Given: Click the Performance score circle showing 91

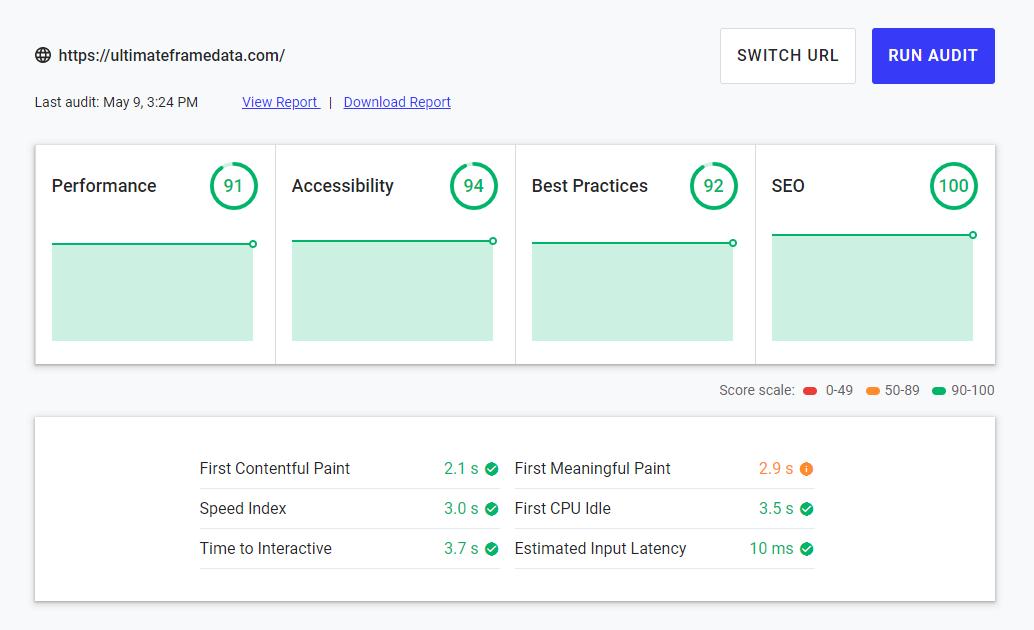Looking at the screenshot, I should tap(233, 186).
